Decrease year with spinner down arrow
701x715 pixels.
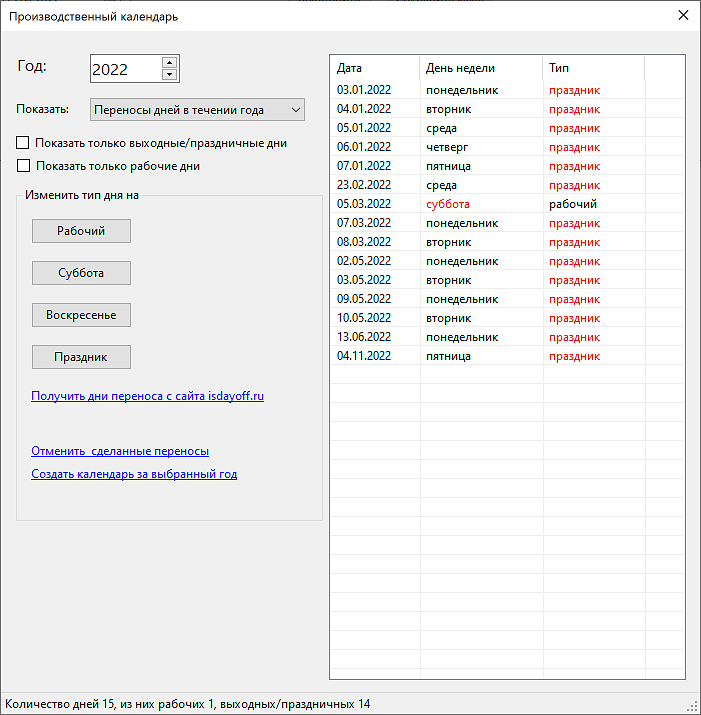click(x=169, y=74)
